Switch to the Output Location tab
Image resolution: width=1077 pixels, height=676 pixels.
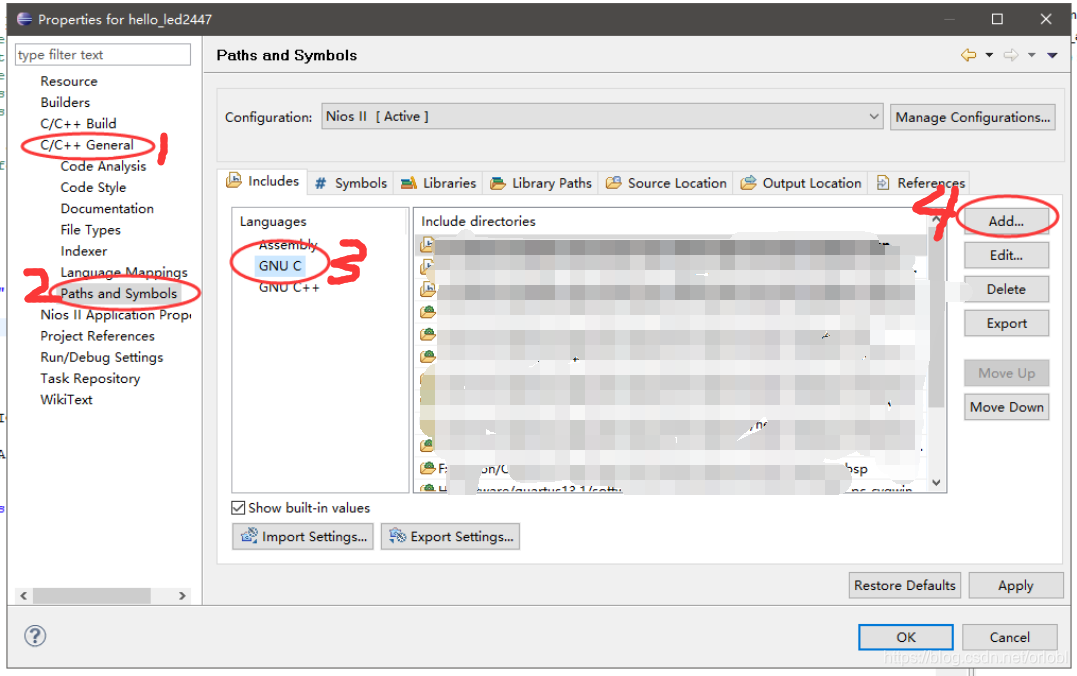click(801, 183)
